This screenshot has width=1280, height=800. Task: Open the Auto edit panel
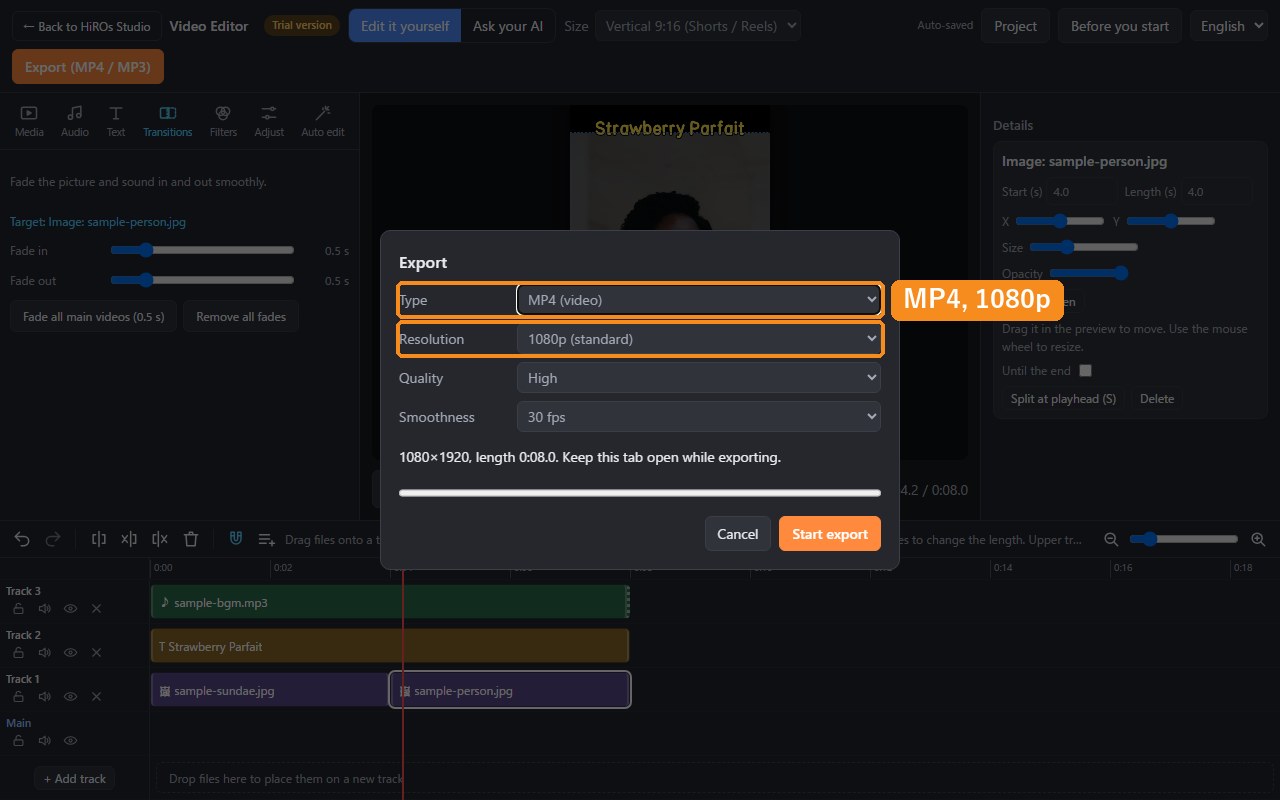click(x=322, y=121)
